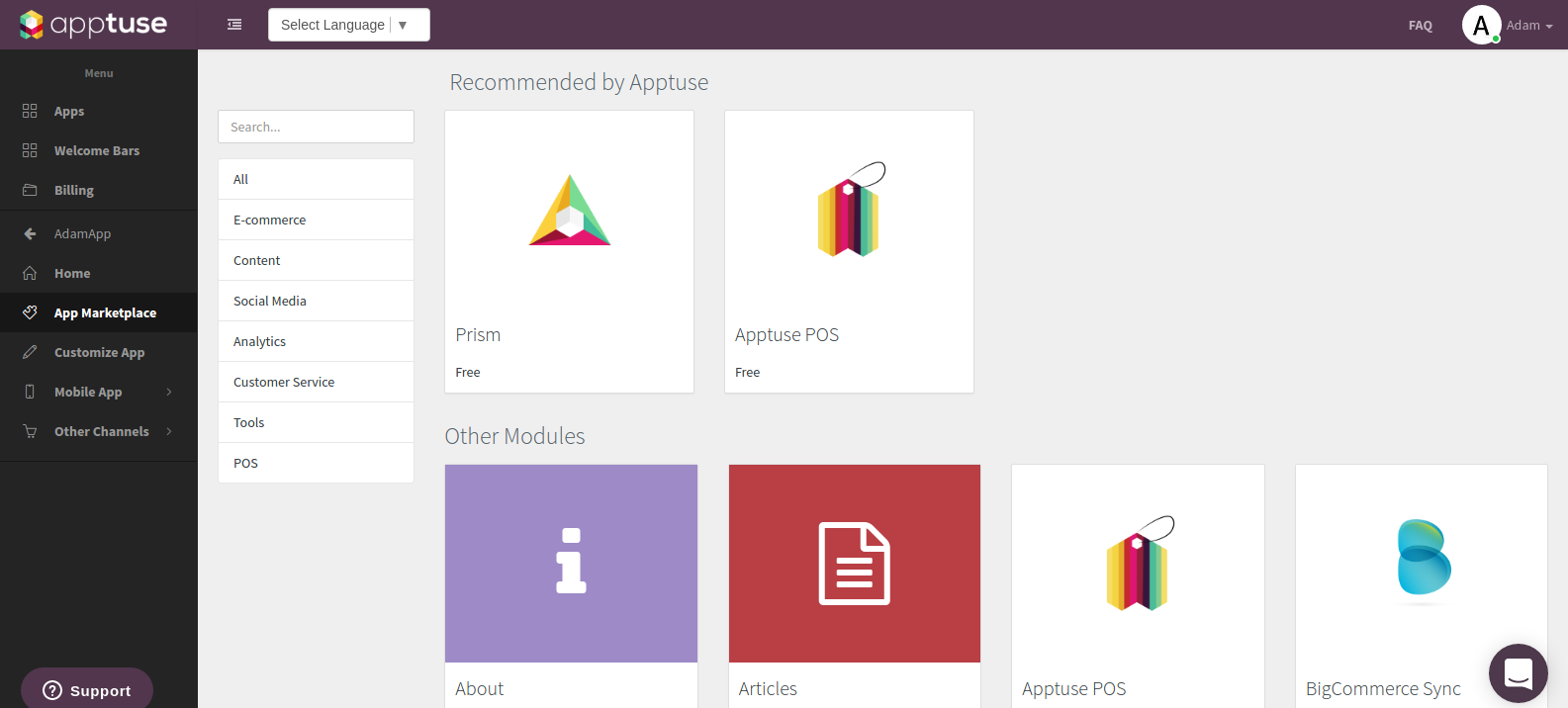Filter modules by Analytics
Screen dimensions: 1568x708
pyautogui.click(x=316, y=341)
